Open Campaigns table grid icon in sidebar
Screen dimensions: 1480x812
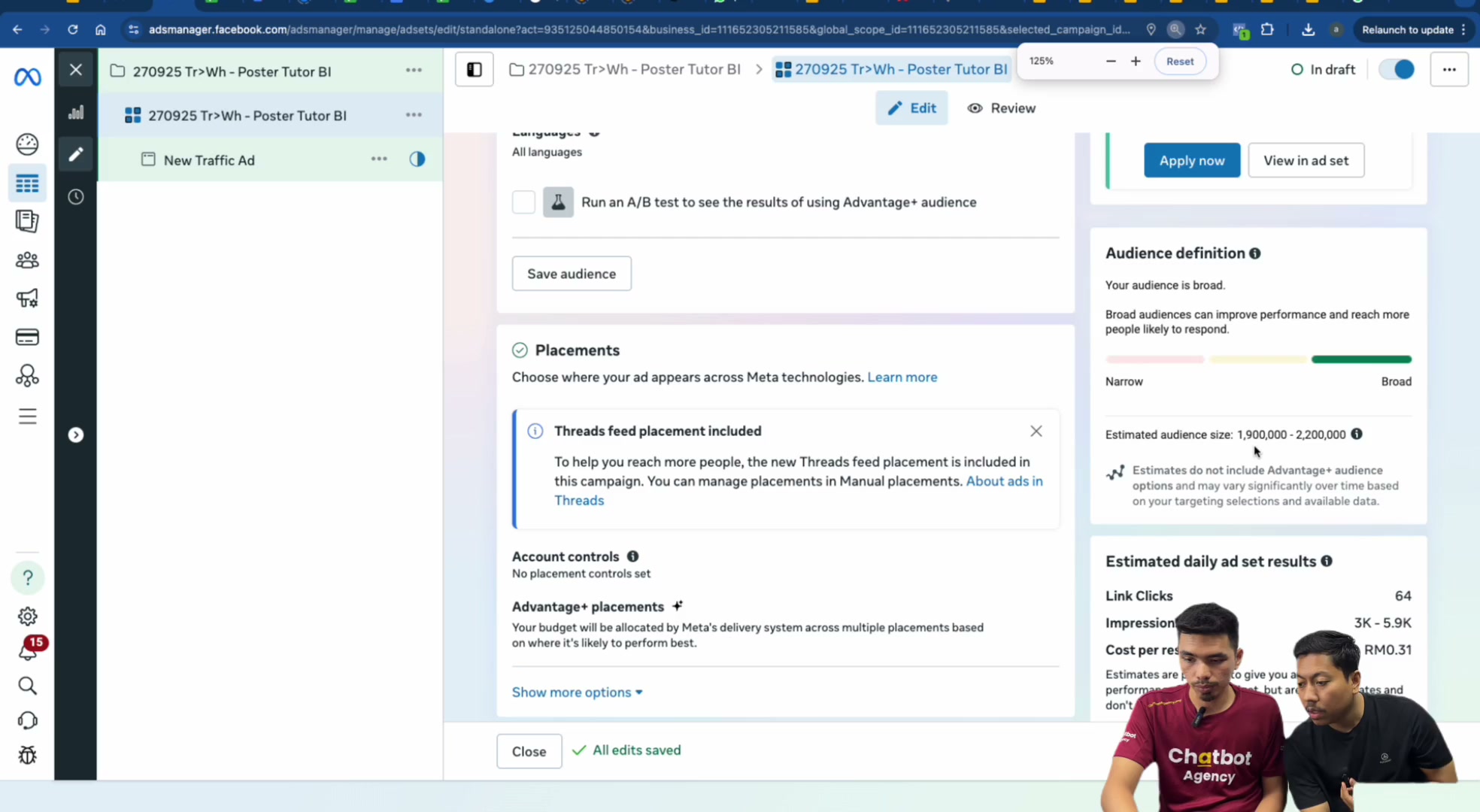(x=27, y=183)
